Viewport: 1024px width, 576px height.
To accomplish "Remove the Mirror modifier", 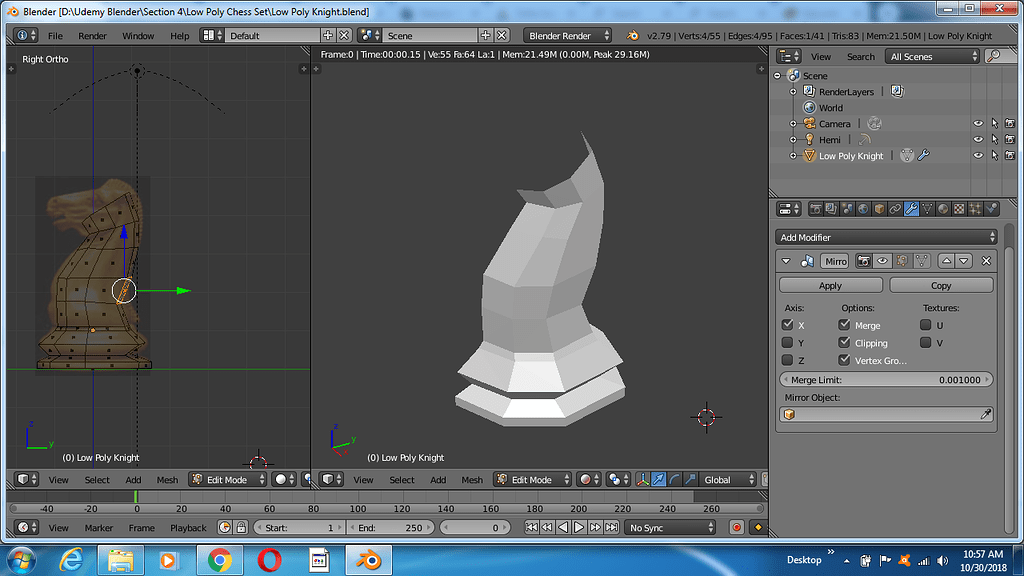I will point(986,261).
